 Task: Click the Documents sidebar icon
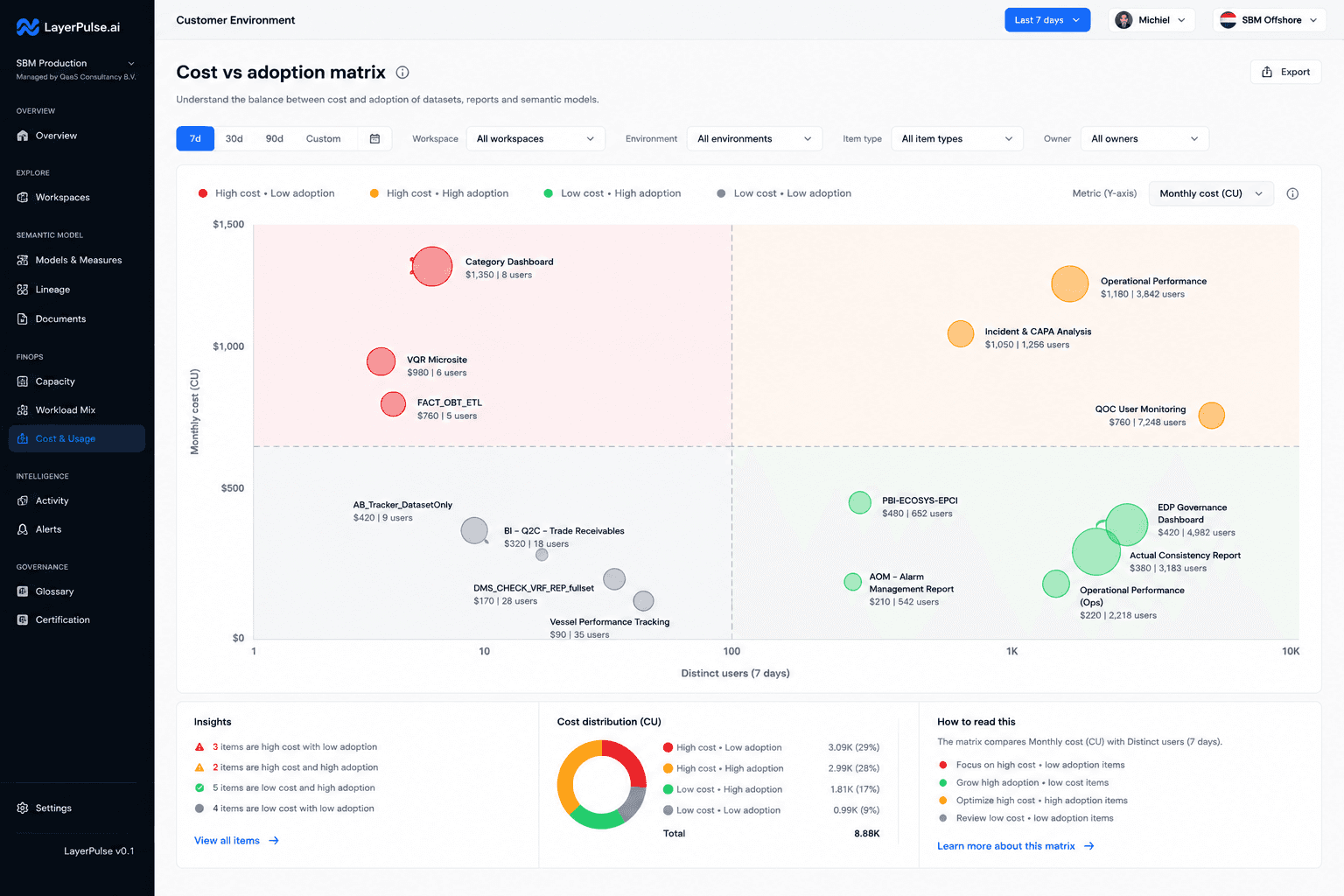point(23,319)
